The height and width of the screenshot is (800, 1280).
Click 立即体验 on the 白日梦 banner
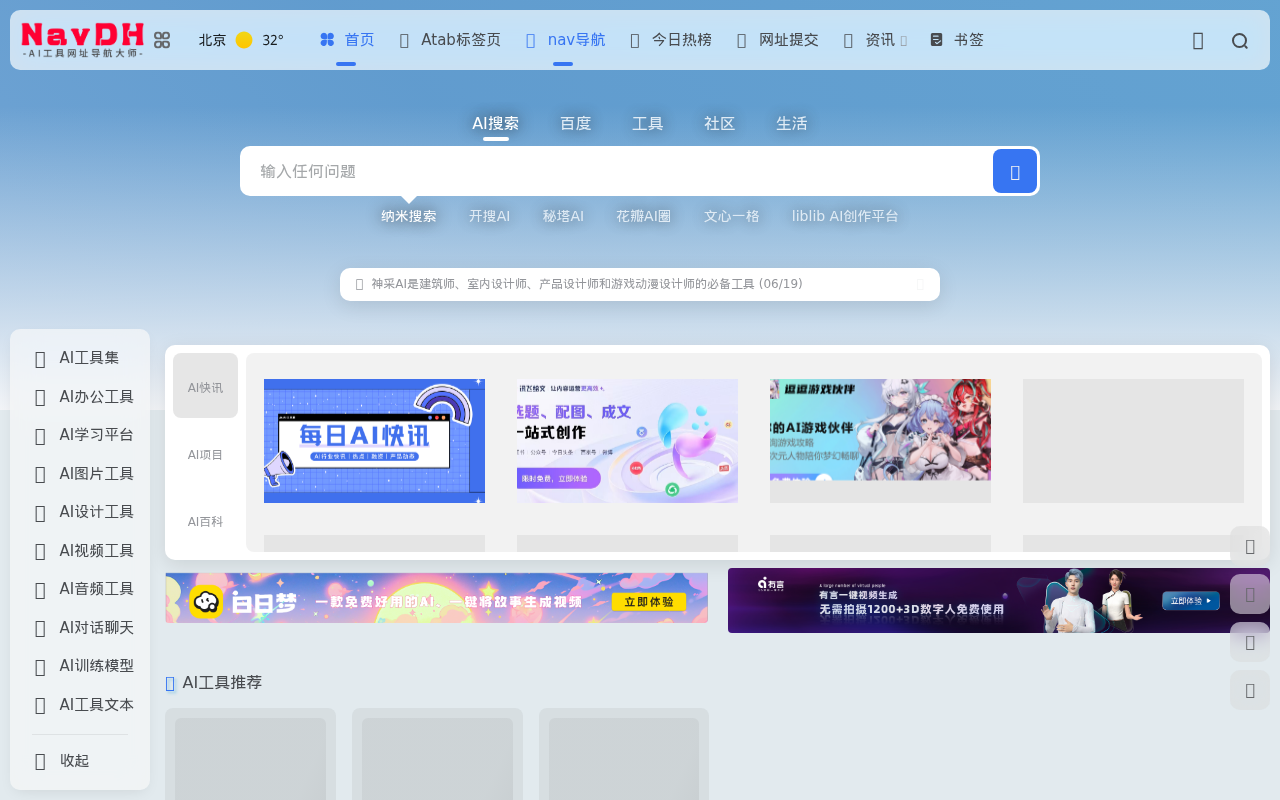[x=648, y=602]
